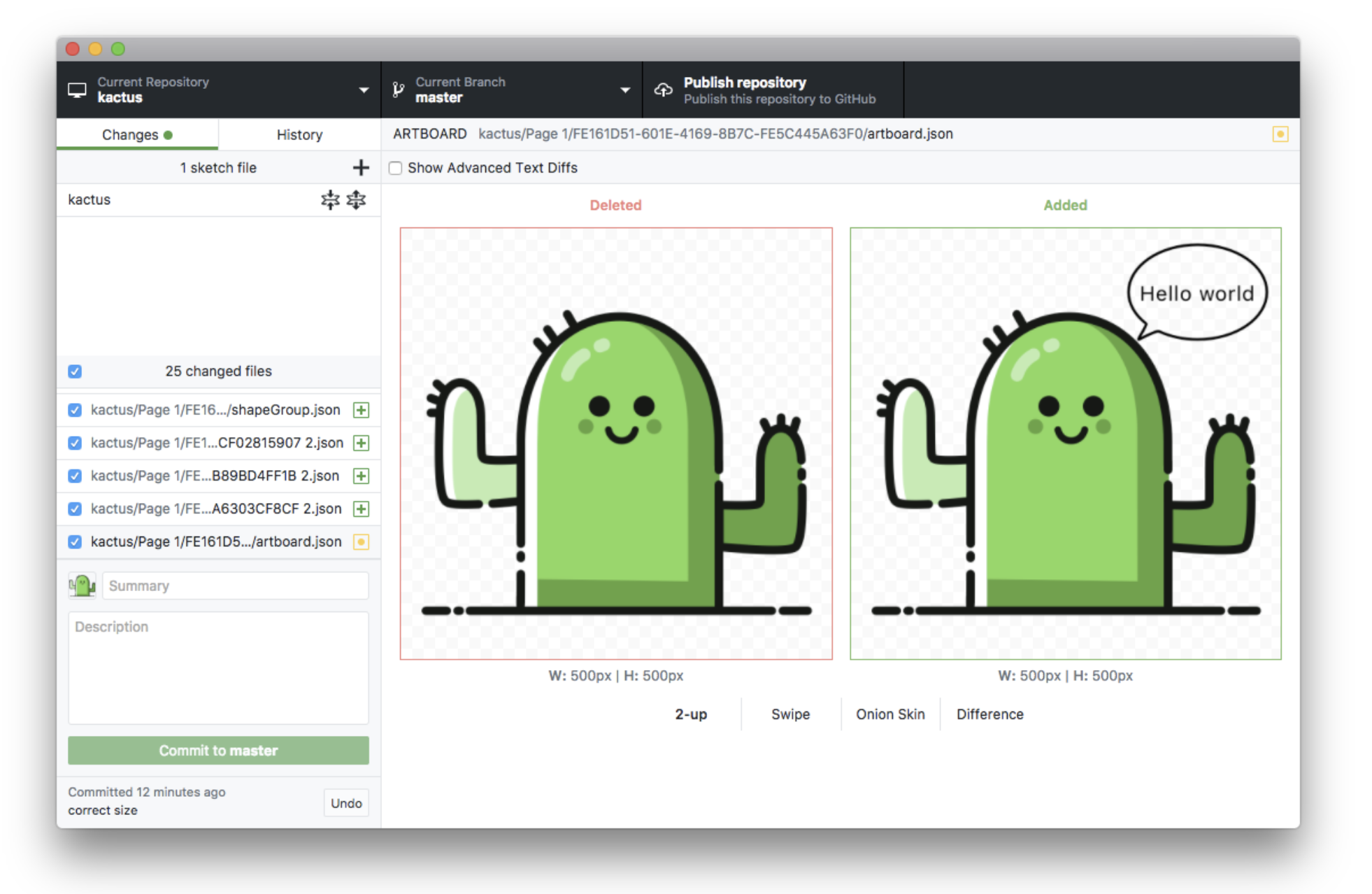Open the Current Repository kactus dropdown
This screenshot has width=1372, height=894.
coord(218,90)
